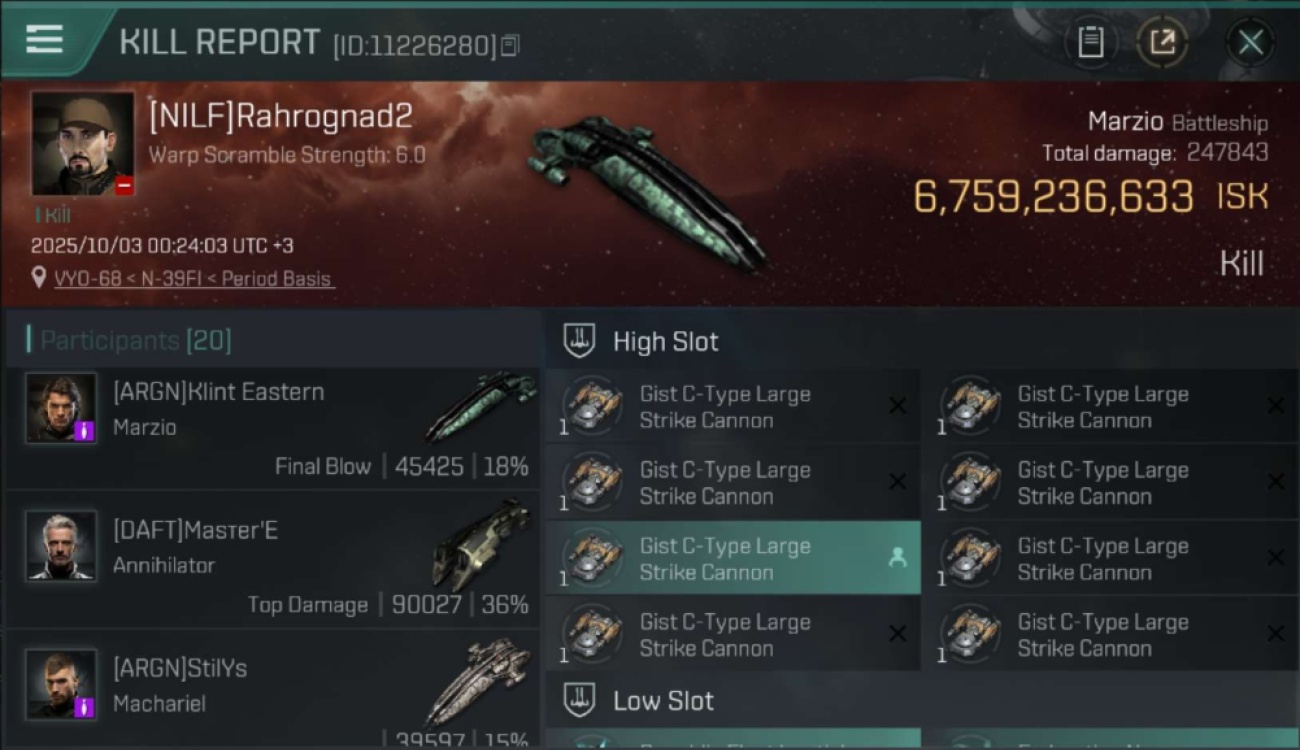Viewport: 1300px width, 750px height.
Task: Open Klint Eastern's pilot portrait
Action: click(x=61, y=408)
